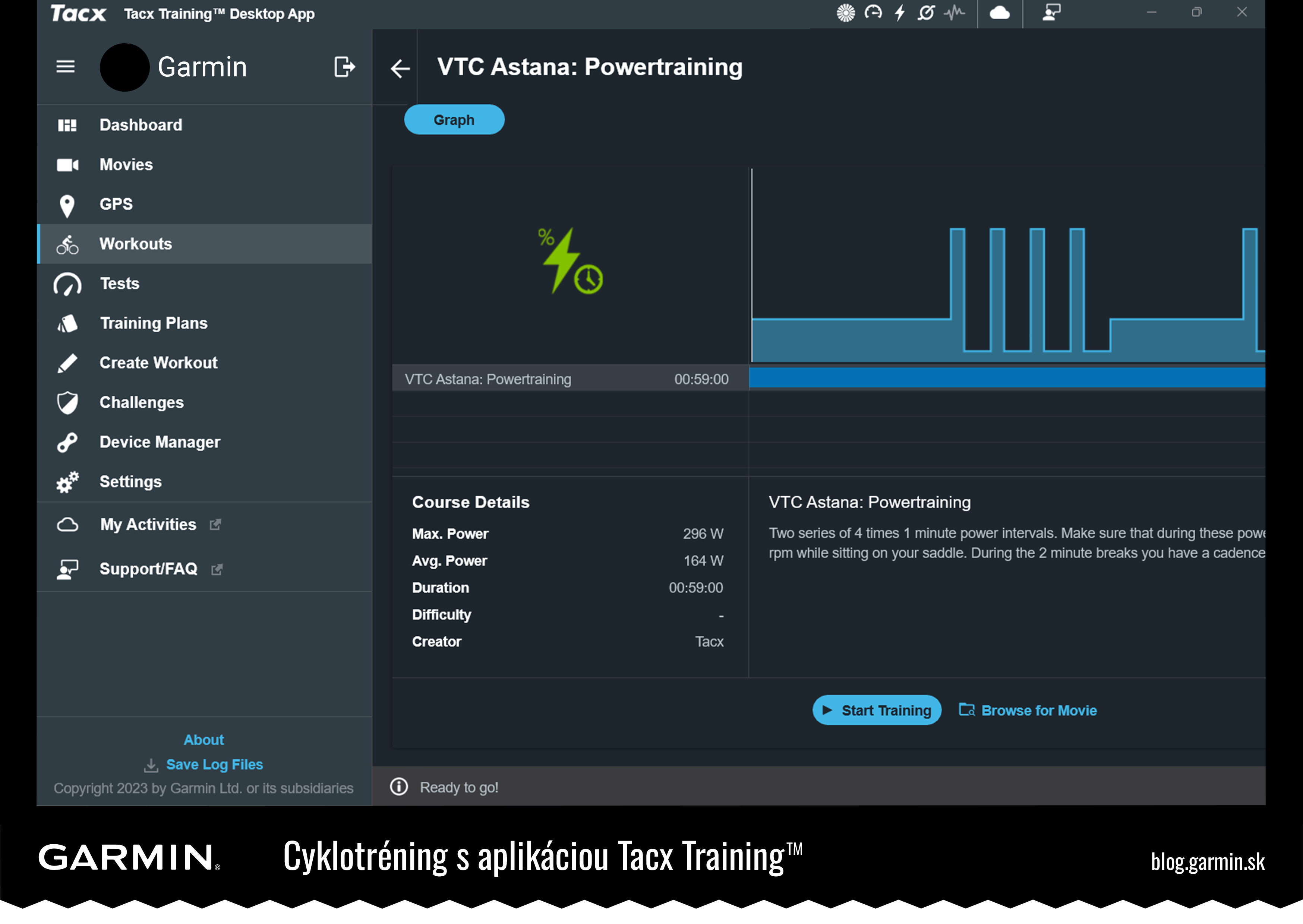The image size is (1303, 924).
Task: Click the Garmin profile avatar
Action: [124, 67]
